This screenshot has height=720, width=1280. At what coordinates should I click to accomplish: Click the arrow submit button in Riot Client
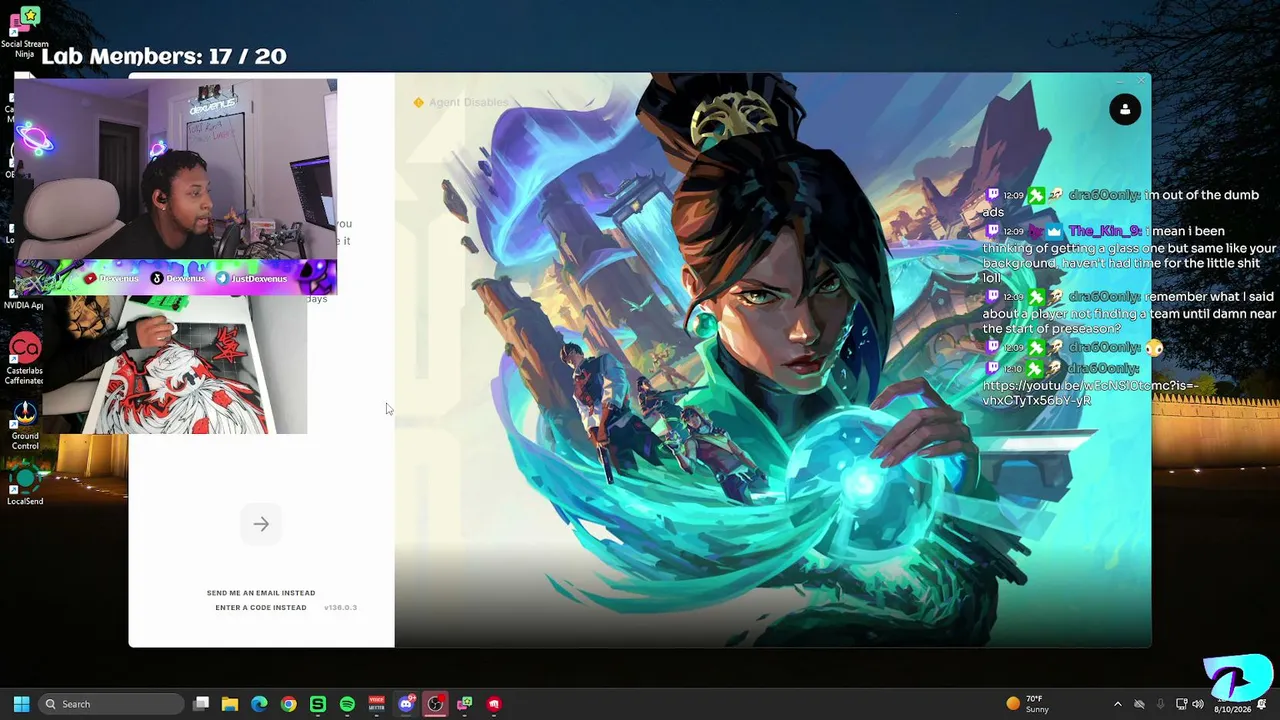(261, 524)
